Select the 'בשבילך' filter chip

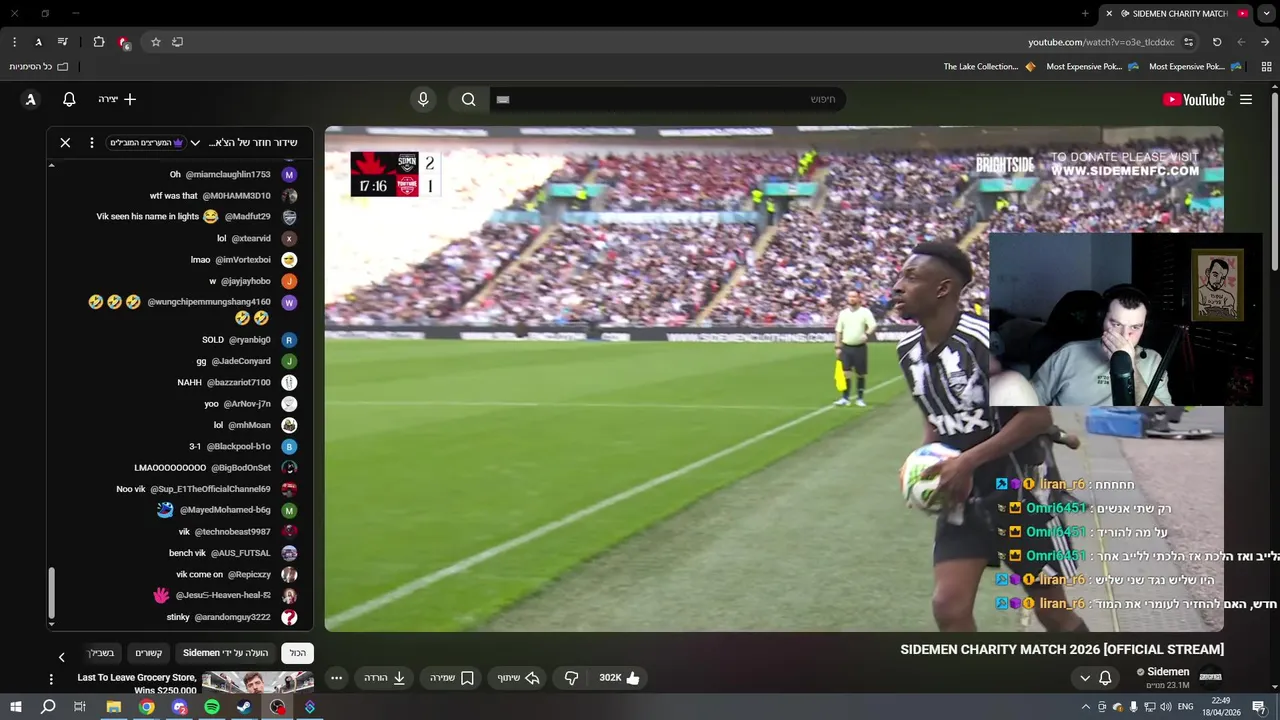[101, 653]
